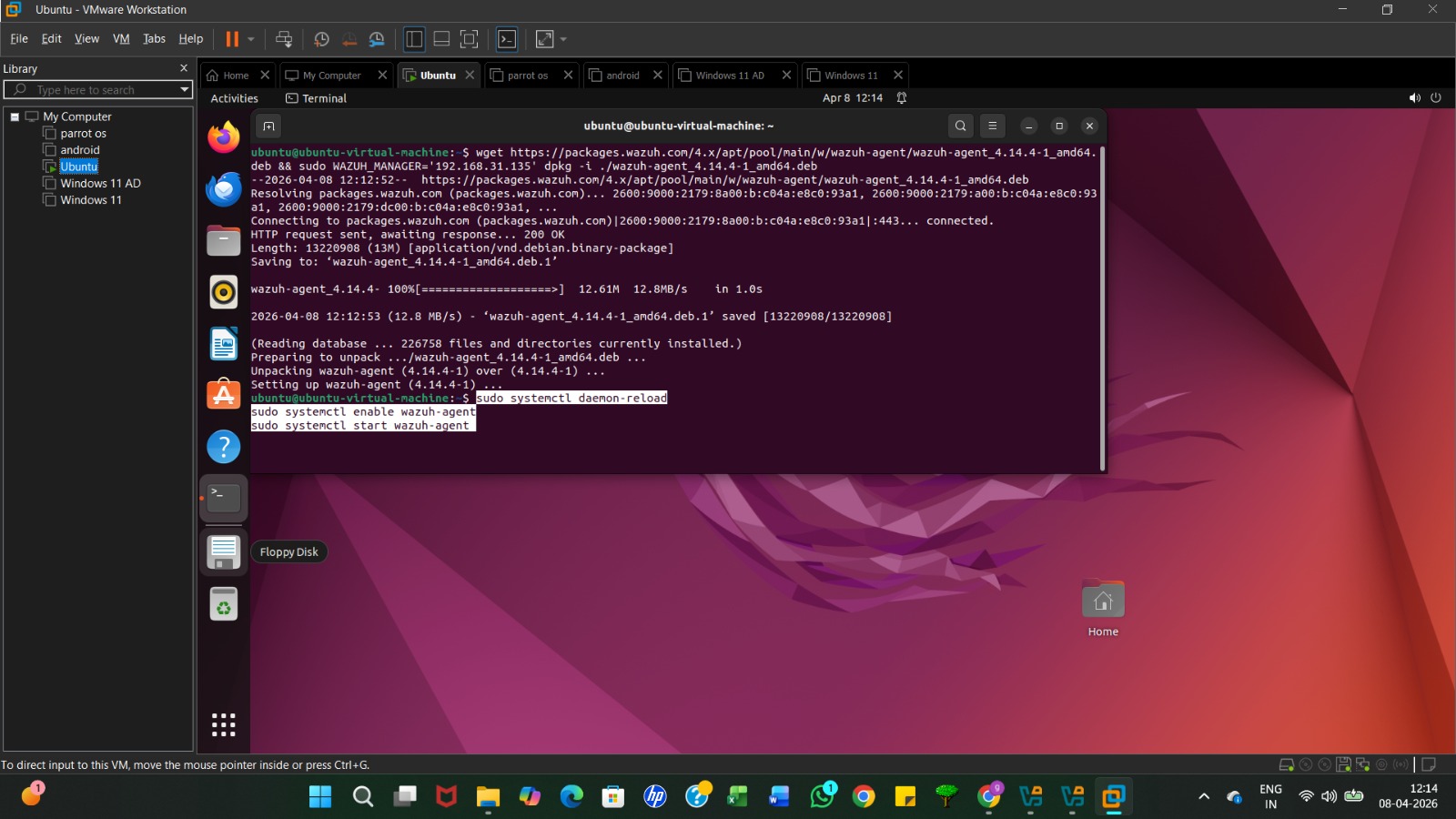Close the android tab
The width and height of the screenshot is (1456, 819).
658,76
